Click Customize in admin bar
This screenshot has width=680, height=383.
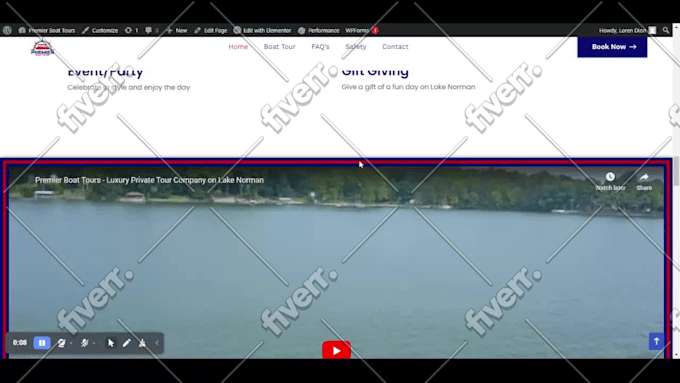(x=100, y=30)
